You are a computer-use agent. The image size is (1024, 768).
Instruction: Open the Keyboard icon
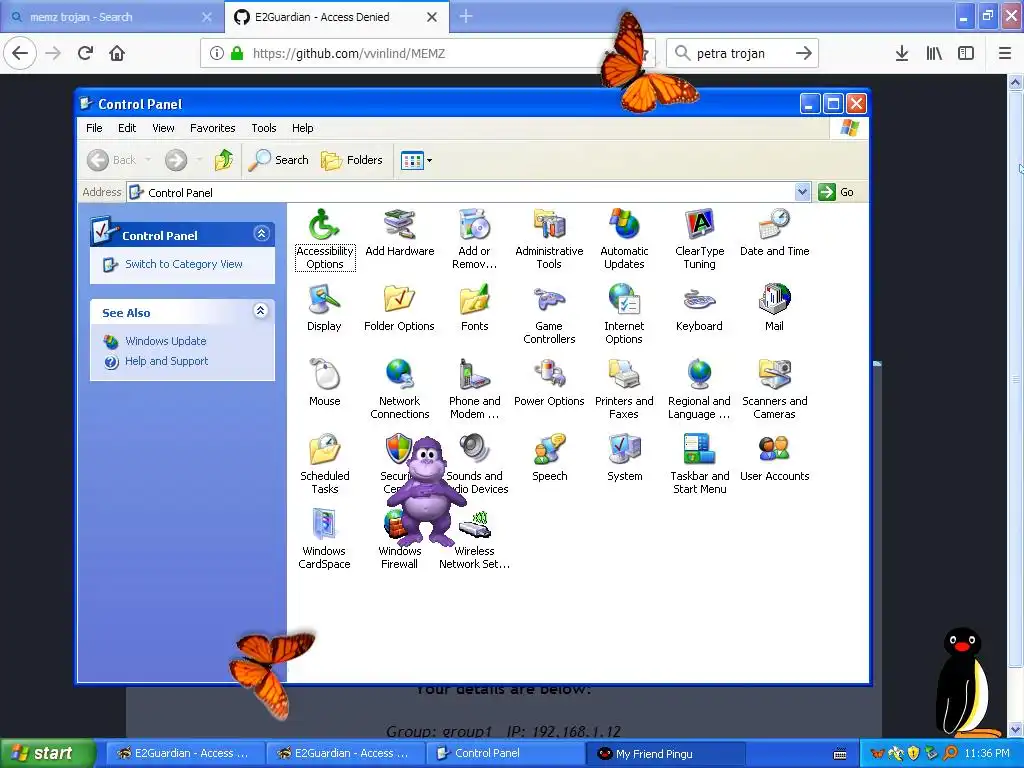[x=699, y=308]
